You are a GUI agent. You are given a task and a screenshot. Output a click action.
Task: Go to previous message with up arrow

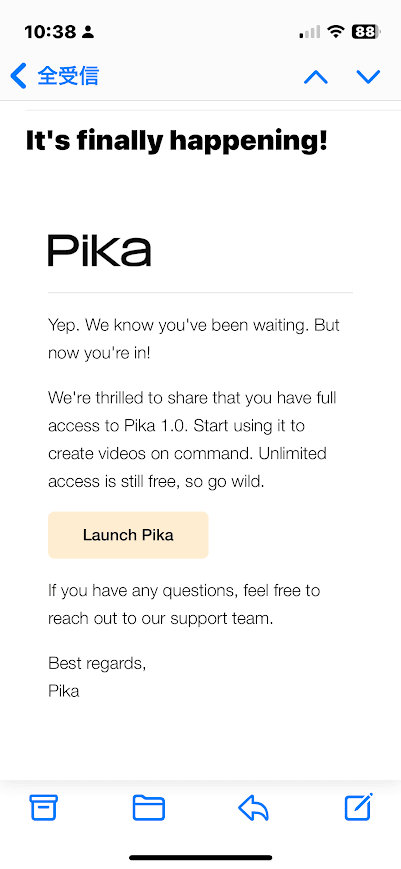[316, 76]
